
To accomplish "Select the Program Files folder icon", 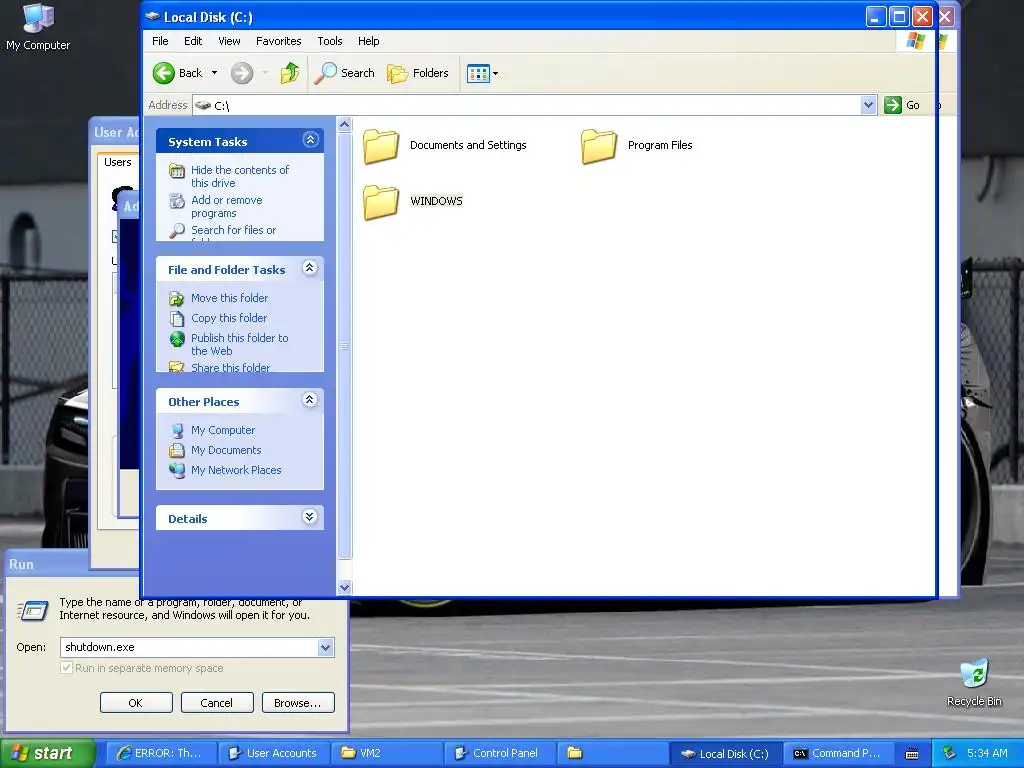I will (598, 146).
